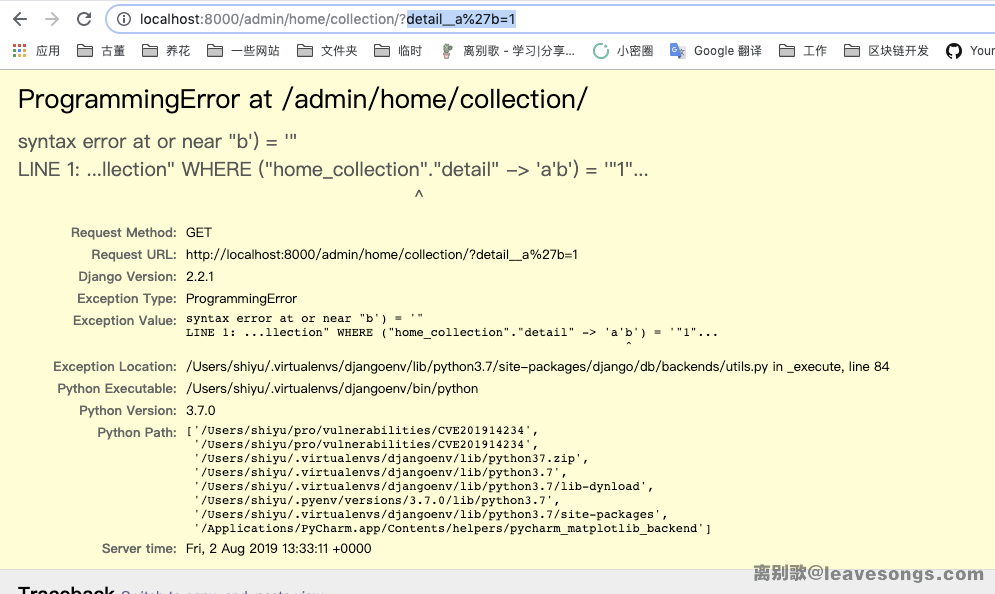
Task: Open the GitHub bookmark icon
Action: [x=954, y=50]
